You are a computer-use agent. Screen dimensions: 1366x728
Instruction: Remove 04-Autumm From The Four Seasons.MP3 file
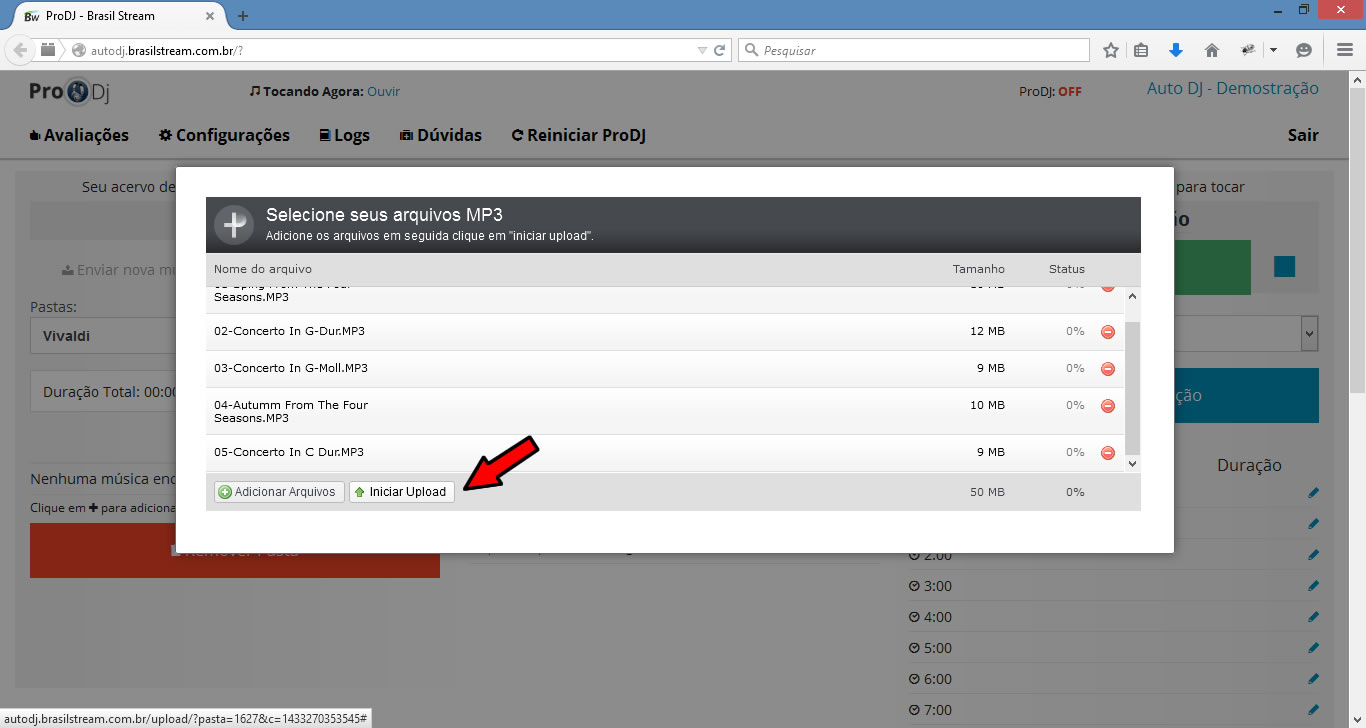(x=1108, y=406)
